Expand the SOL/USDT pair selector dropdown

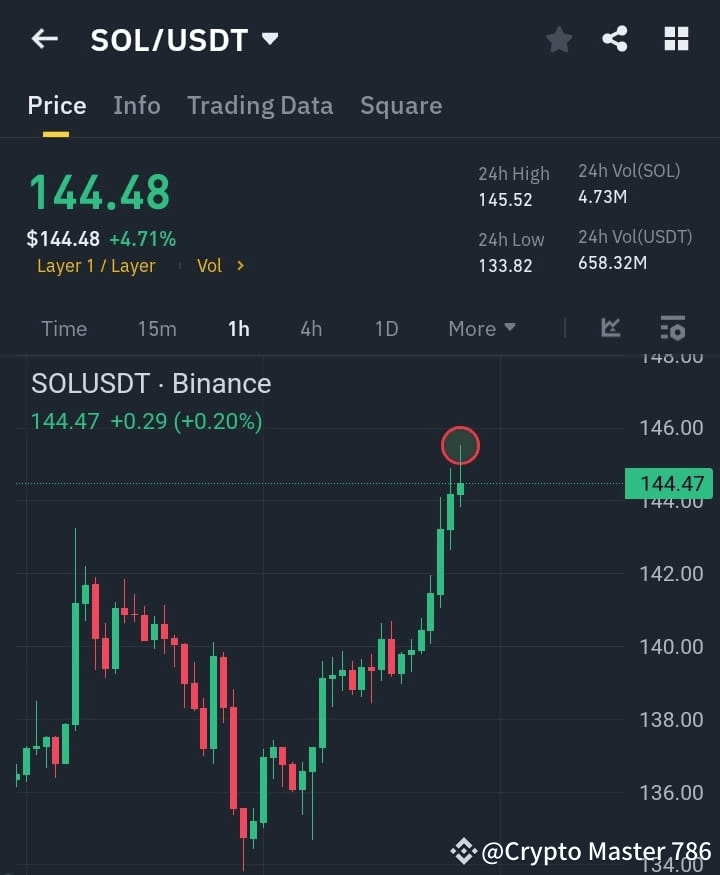click(270, 39)
